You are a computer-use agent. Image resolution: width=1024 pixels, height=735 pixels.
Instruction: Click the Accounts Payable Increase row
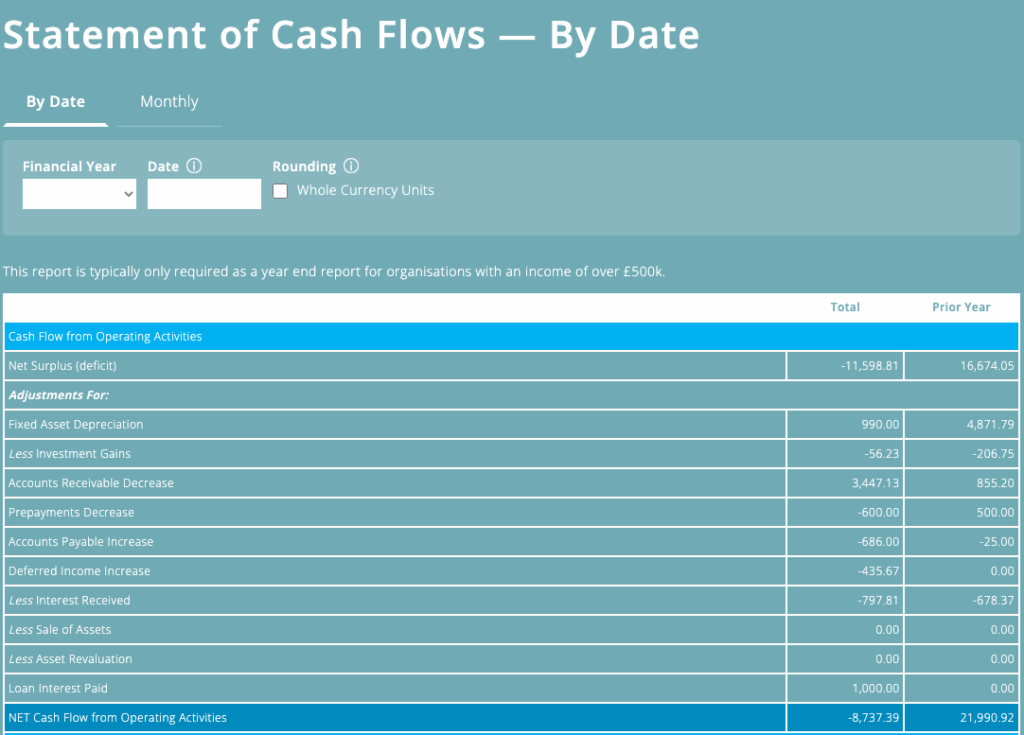[300, 541]
